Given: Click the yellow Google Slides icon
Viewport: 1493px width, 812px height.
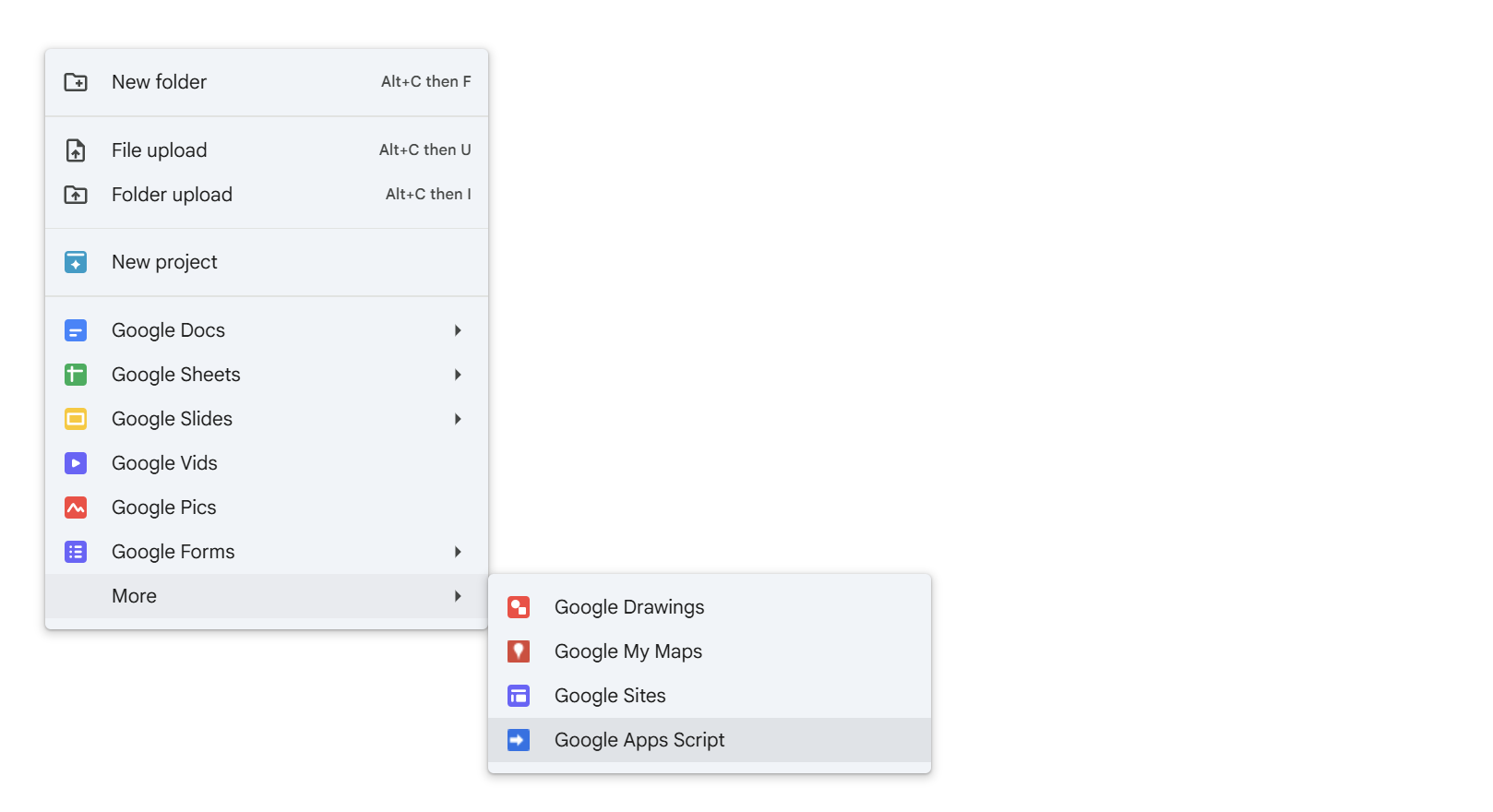Looking at the screenshot, I should (76, 419).
